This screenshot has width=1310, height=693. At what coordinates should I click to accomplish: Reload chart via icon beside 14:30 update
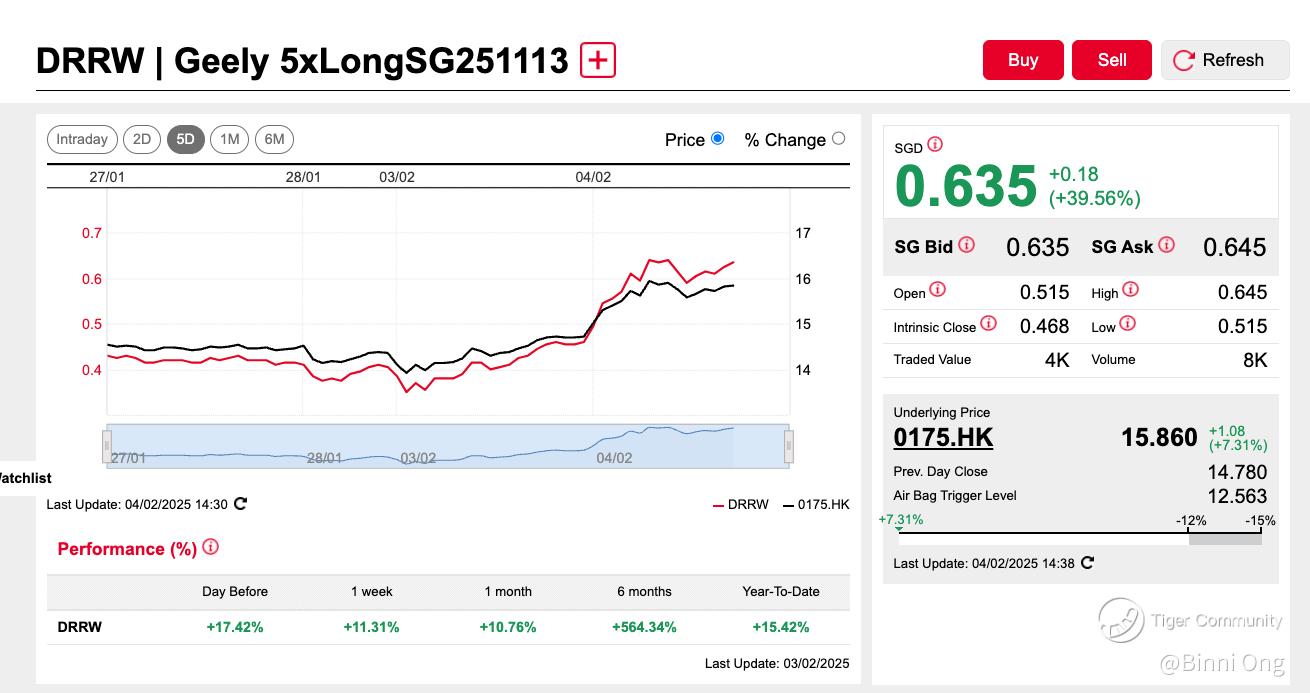click(x=240, y=504)
